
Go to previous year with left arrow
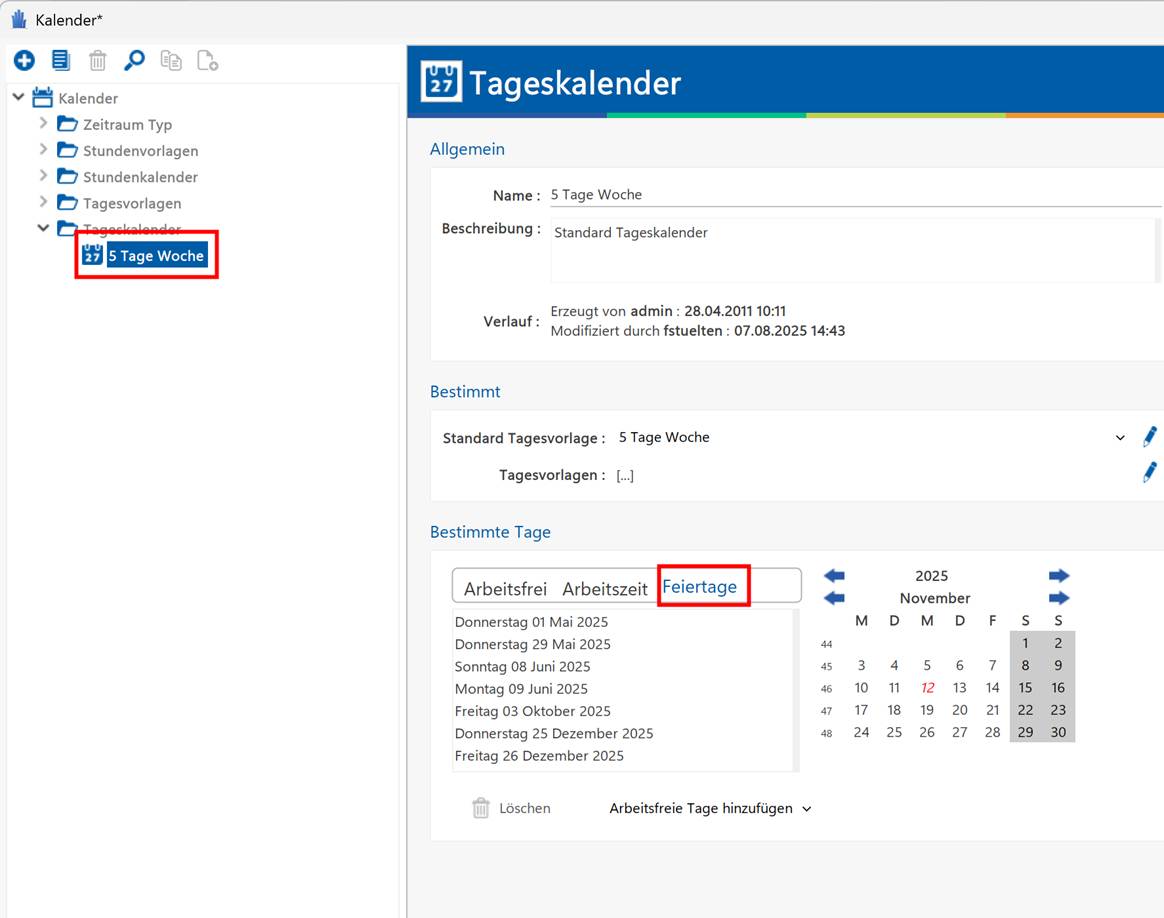[x=834, y=575]
